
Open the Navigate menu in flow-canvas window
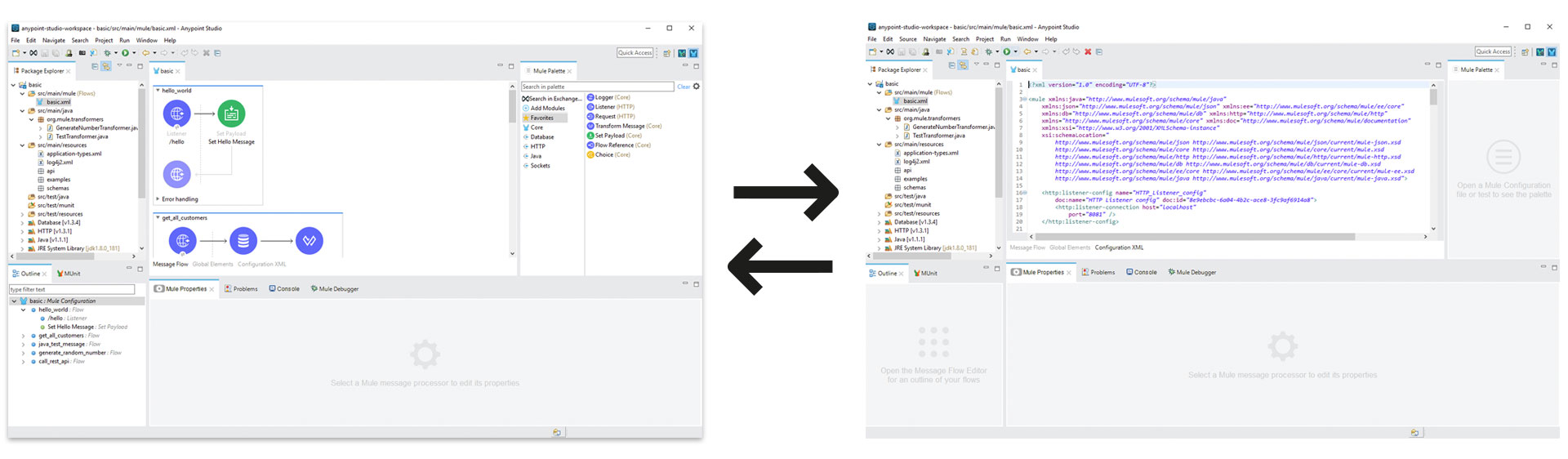(x=54, y=40)
